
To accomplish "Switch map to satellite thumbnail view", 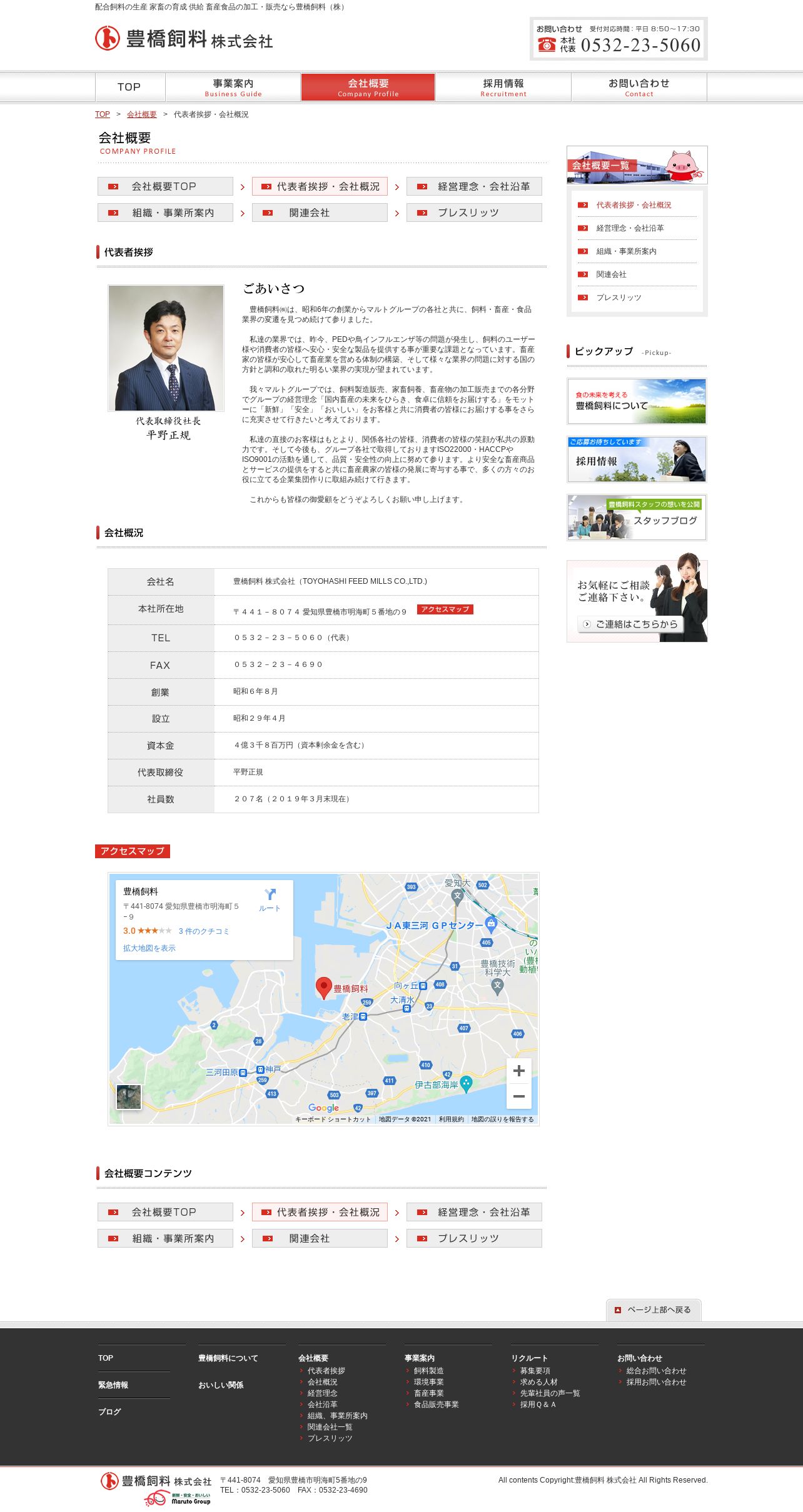I will pos(129,1097).
